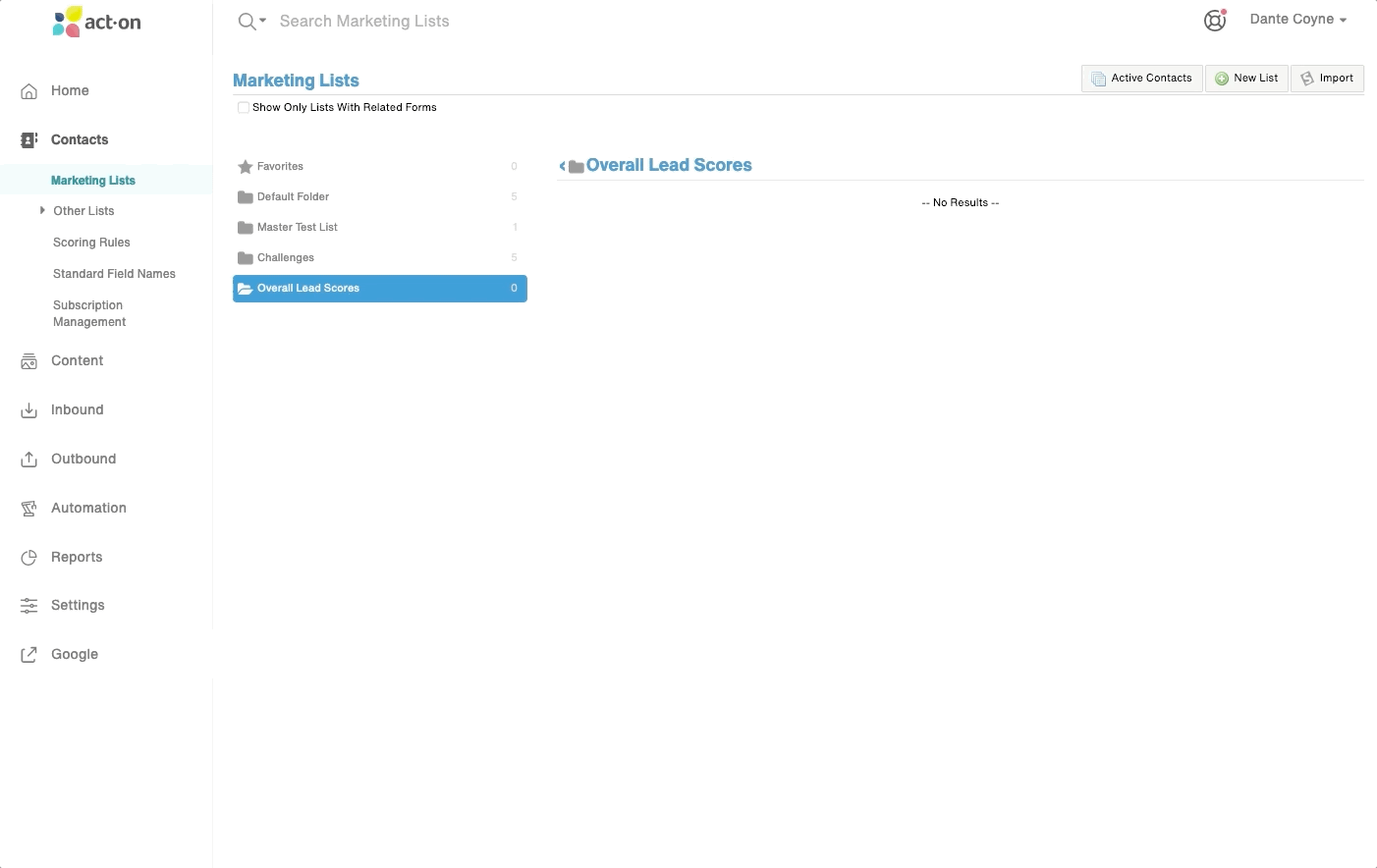Click the Outbound upload icon
1377x868 pixels.
tap(29, 460)
